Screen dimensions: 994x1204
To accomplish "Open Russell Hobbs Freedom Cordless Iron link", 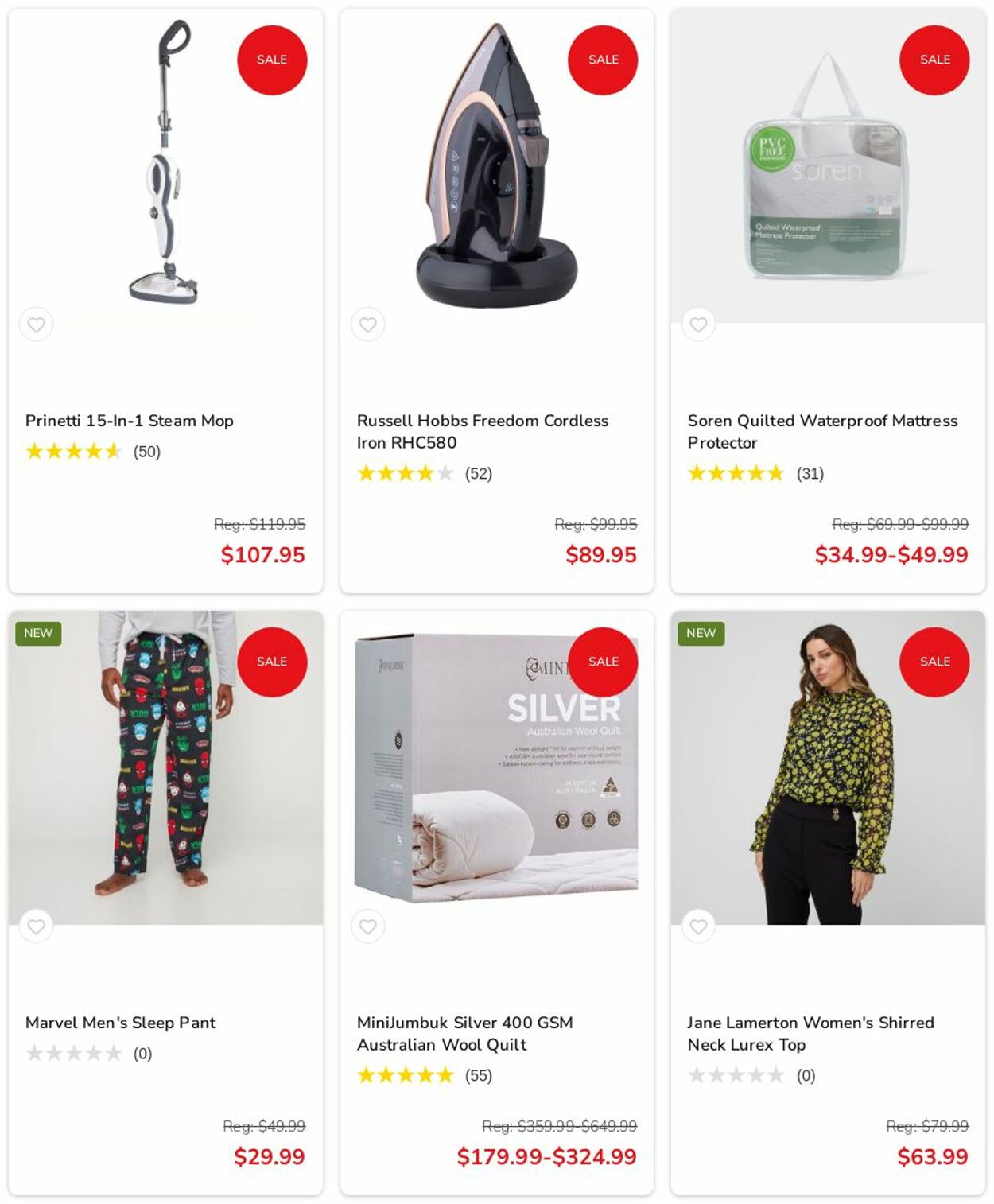I will click(x=482, y=432).
